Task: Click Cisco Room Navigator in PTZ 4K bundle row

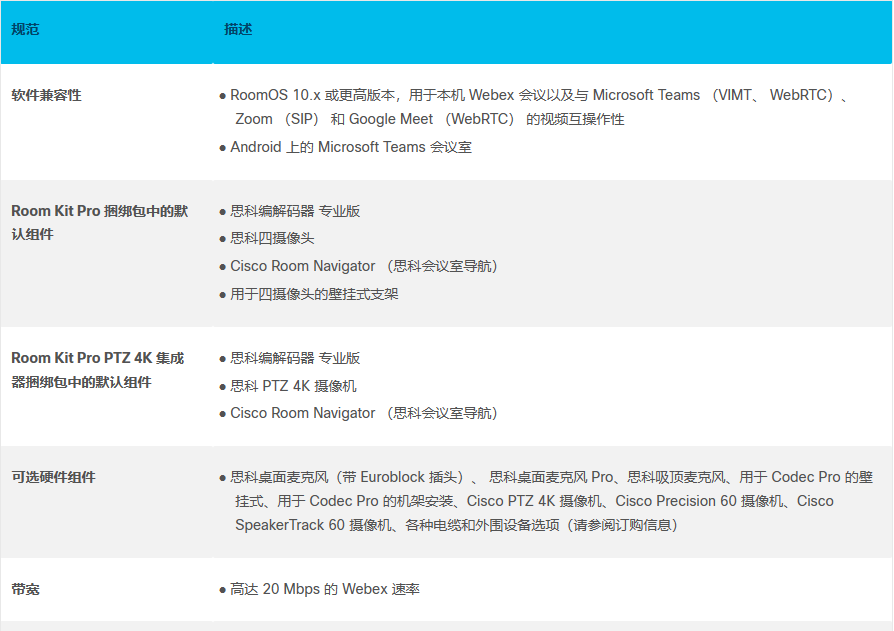Action: pos(364,413)
